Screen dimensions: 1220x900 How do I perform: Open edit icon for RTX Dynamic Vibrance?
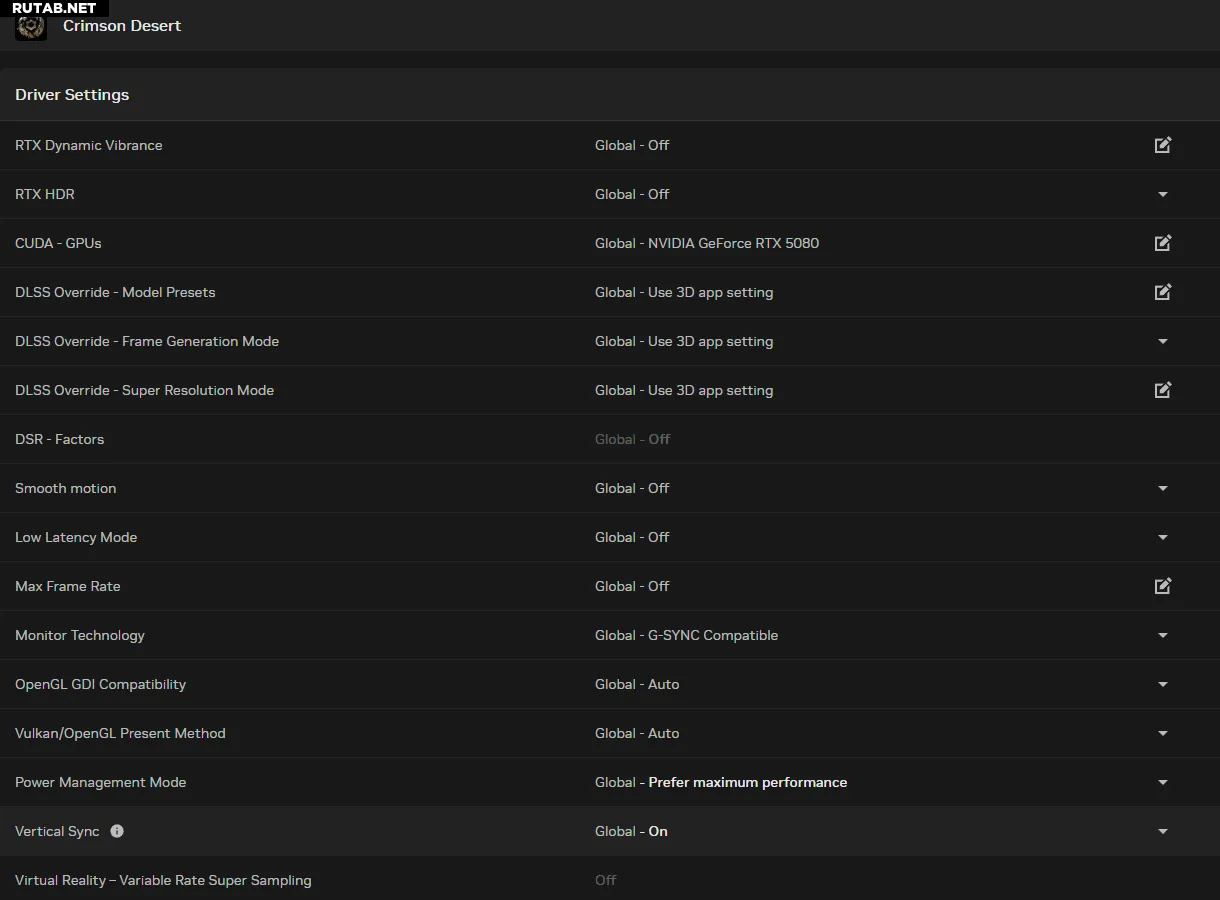[1162, 145]
